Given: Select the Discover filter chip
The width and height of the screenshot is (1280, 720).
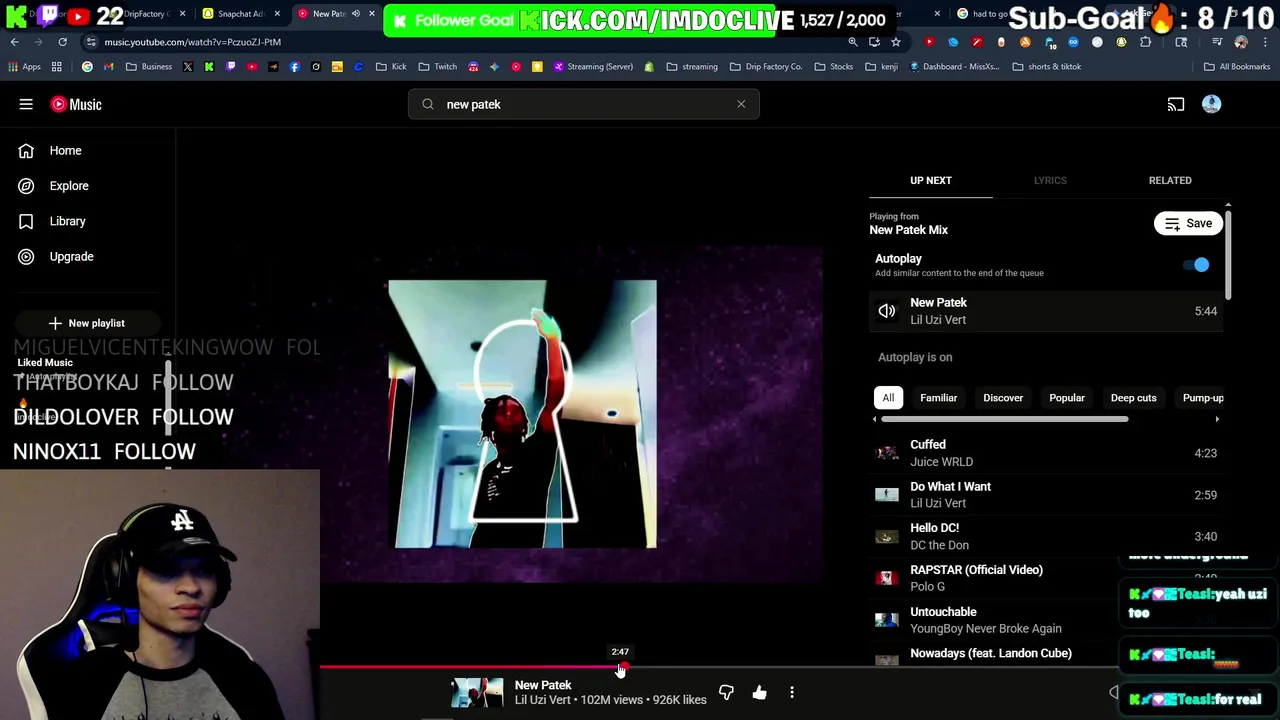Looking at the screenshot, I should (1003, 398).
